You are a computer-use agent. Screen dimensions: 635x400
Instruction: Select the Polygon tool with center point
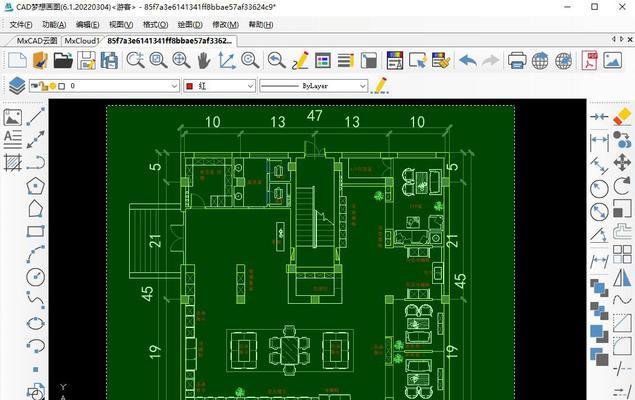36,186
